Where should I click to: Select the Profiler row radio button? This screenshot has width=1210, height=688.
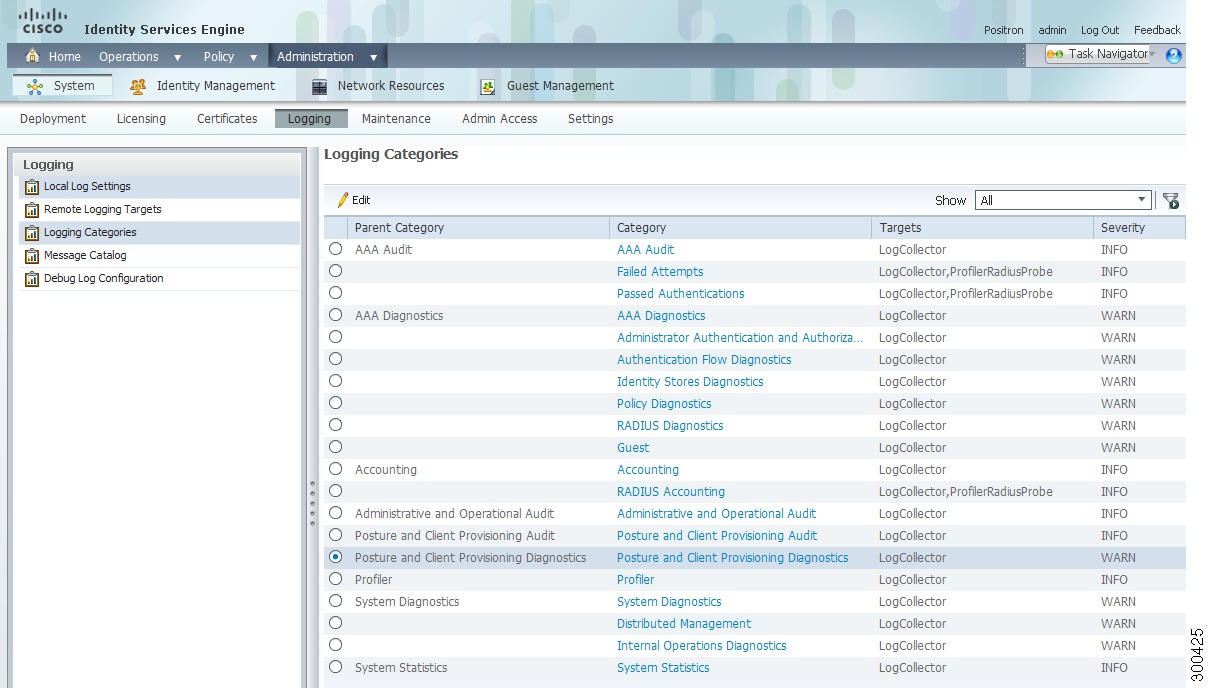335,579
